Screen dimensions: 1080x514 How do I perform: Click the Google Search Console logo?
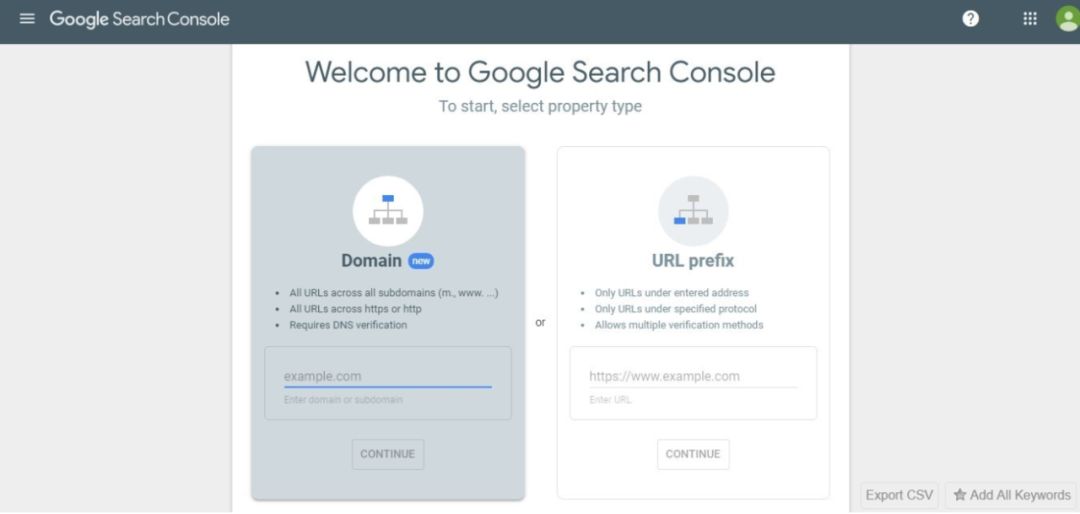tap(139, 19)
